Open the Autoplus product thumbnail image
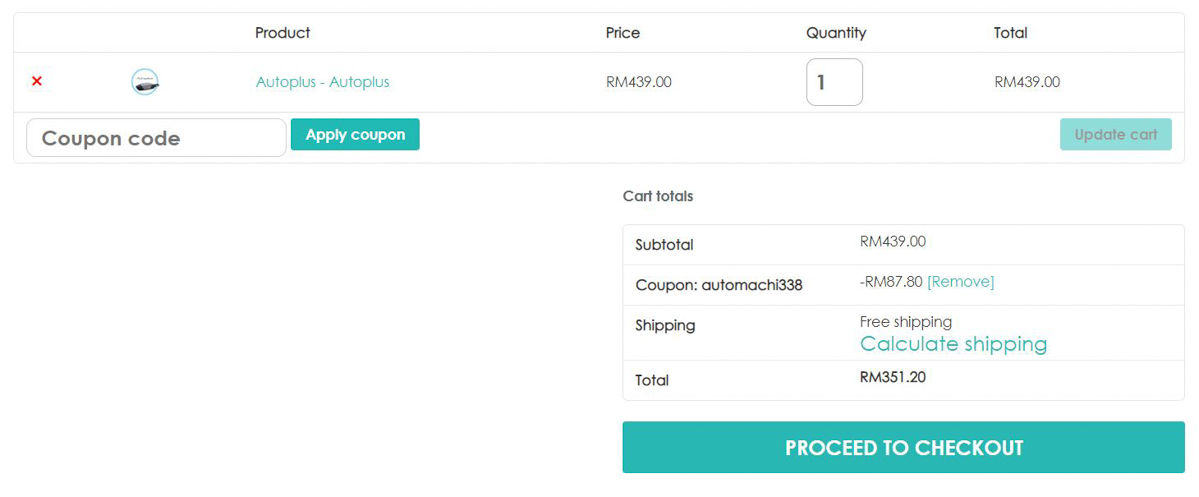This screenshot has height=497, width=1199. (x=145, y=82)
